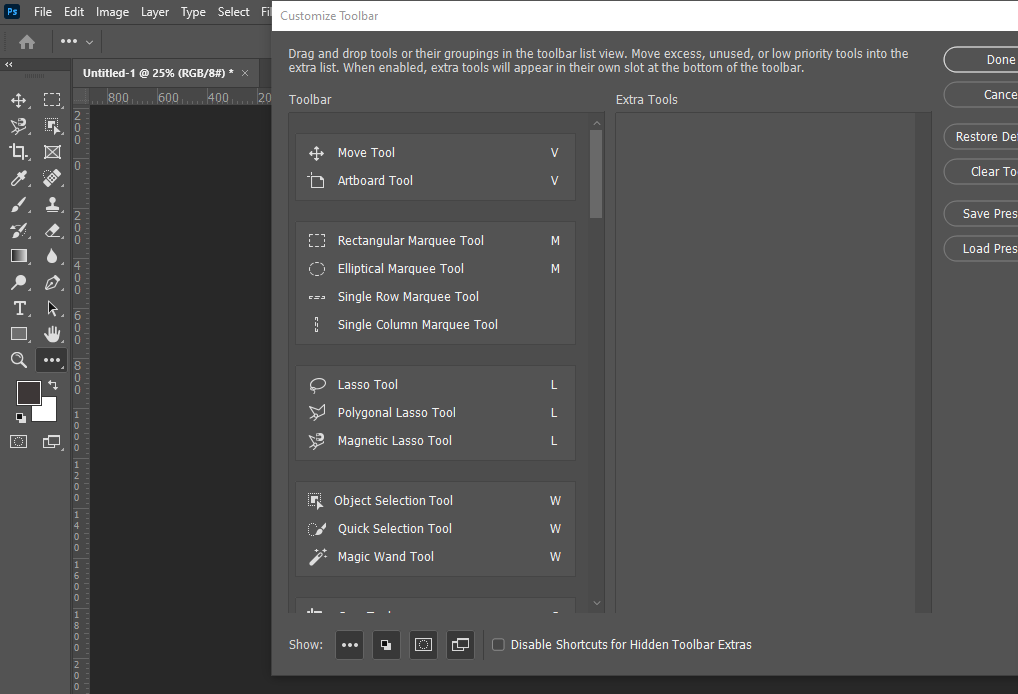Viewport: 1018px width, 694px height.
Task: Select the Pen tool
Action: (x=53, y=282)
